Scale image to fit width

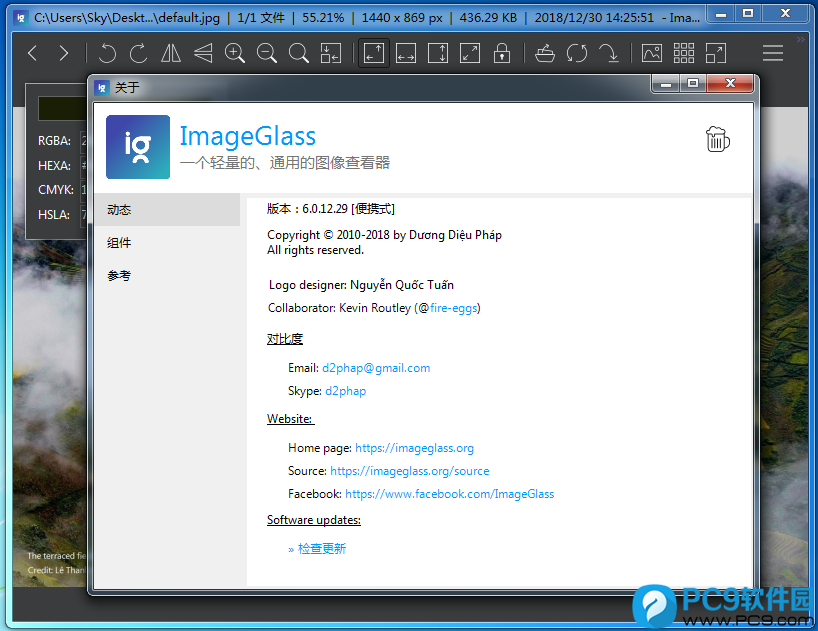(406, 53)
